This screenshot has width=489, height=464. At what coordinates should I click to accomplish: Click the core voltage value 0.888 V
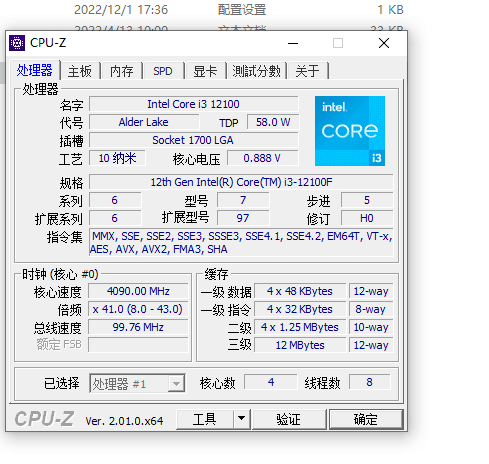(x=263, y=158)
